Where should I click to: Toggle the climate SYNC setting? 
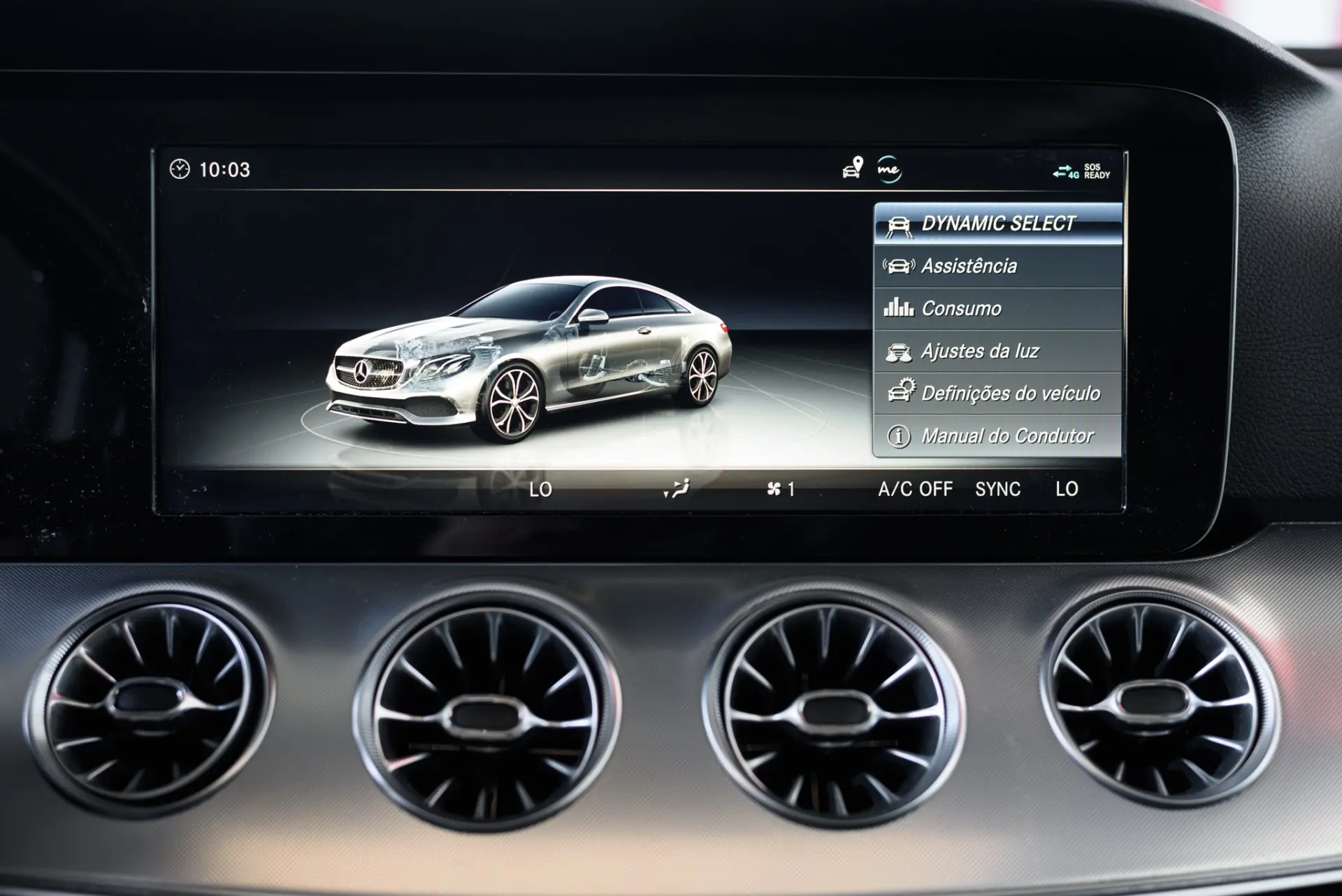[997, 489]
